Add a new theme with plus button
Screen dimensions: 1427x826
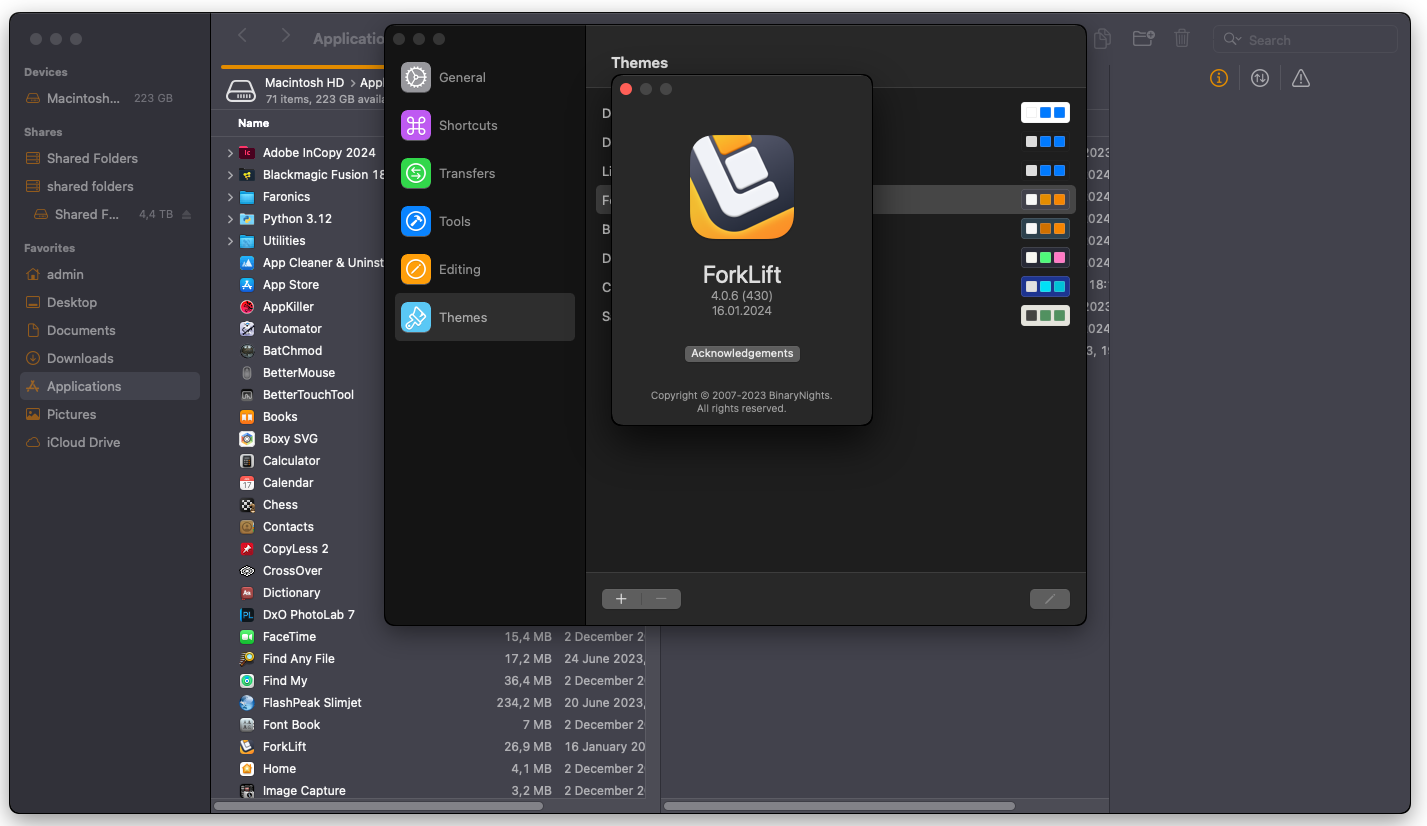[621, 599]
